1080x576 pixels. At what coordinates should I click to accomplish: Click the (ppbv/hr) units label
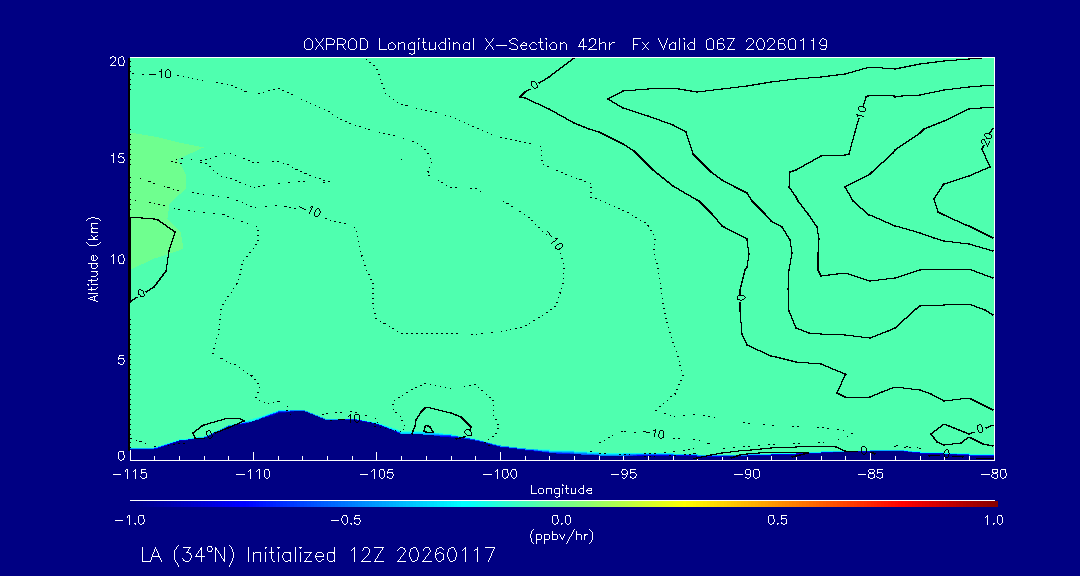click(561, 535)
